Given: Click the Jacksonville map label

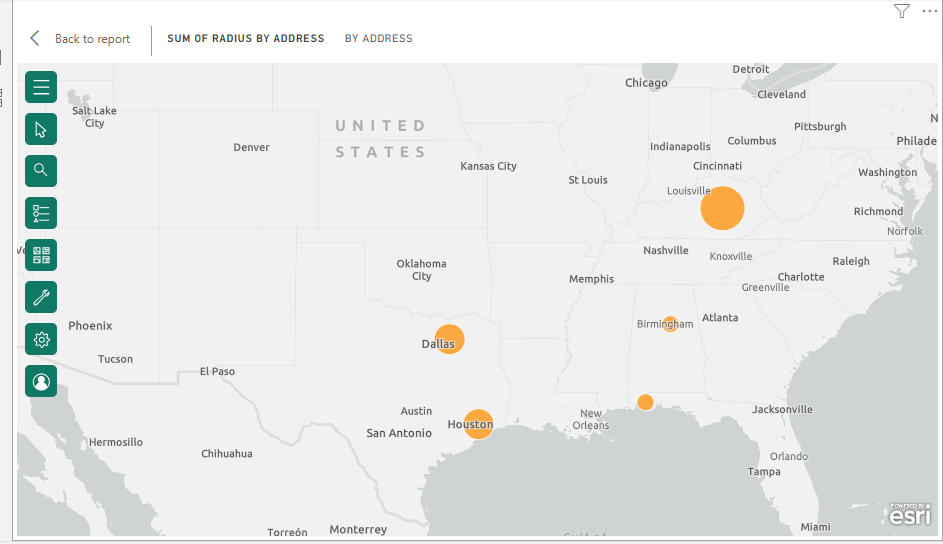Looking at the screenshot, I should point(782,409).
